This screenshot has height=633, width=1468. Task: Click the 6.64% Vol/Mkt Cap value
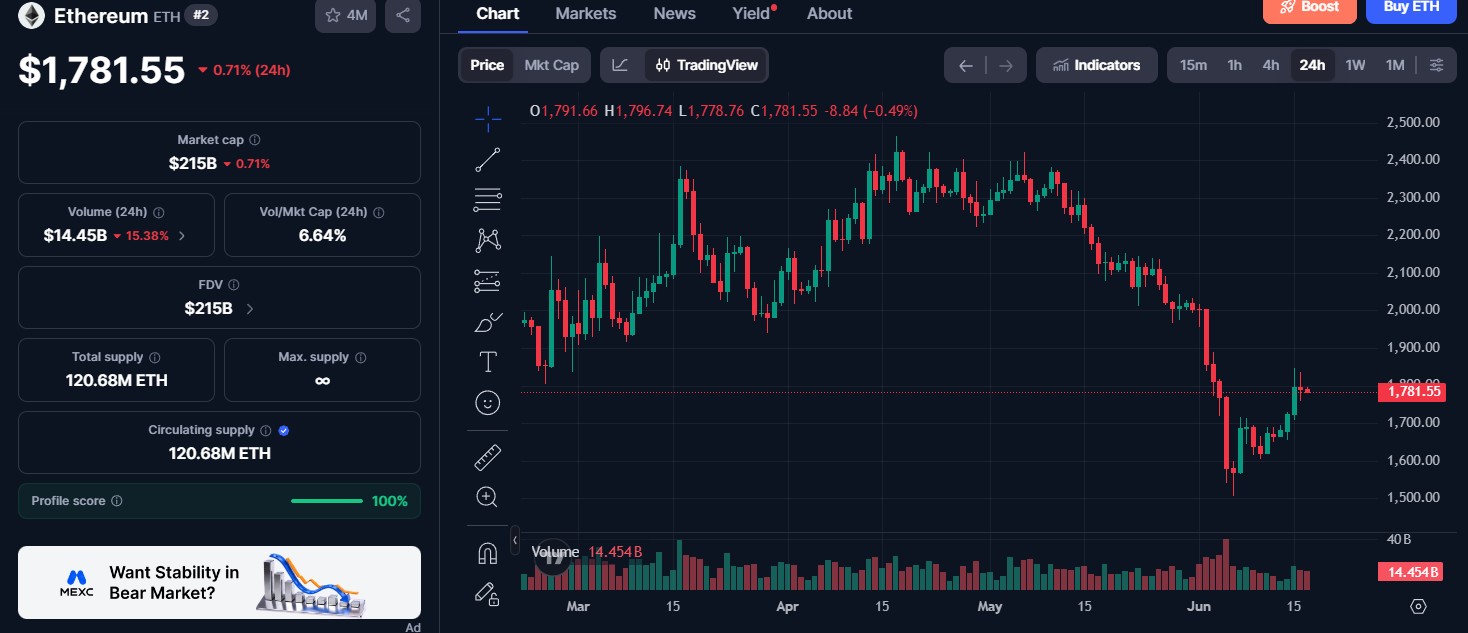click(322, 236)
